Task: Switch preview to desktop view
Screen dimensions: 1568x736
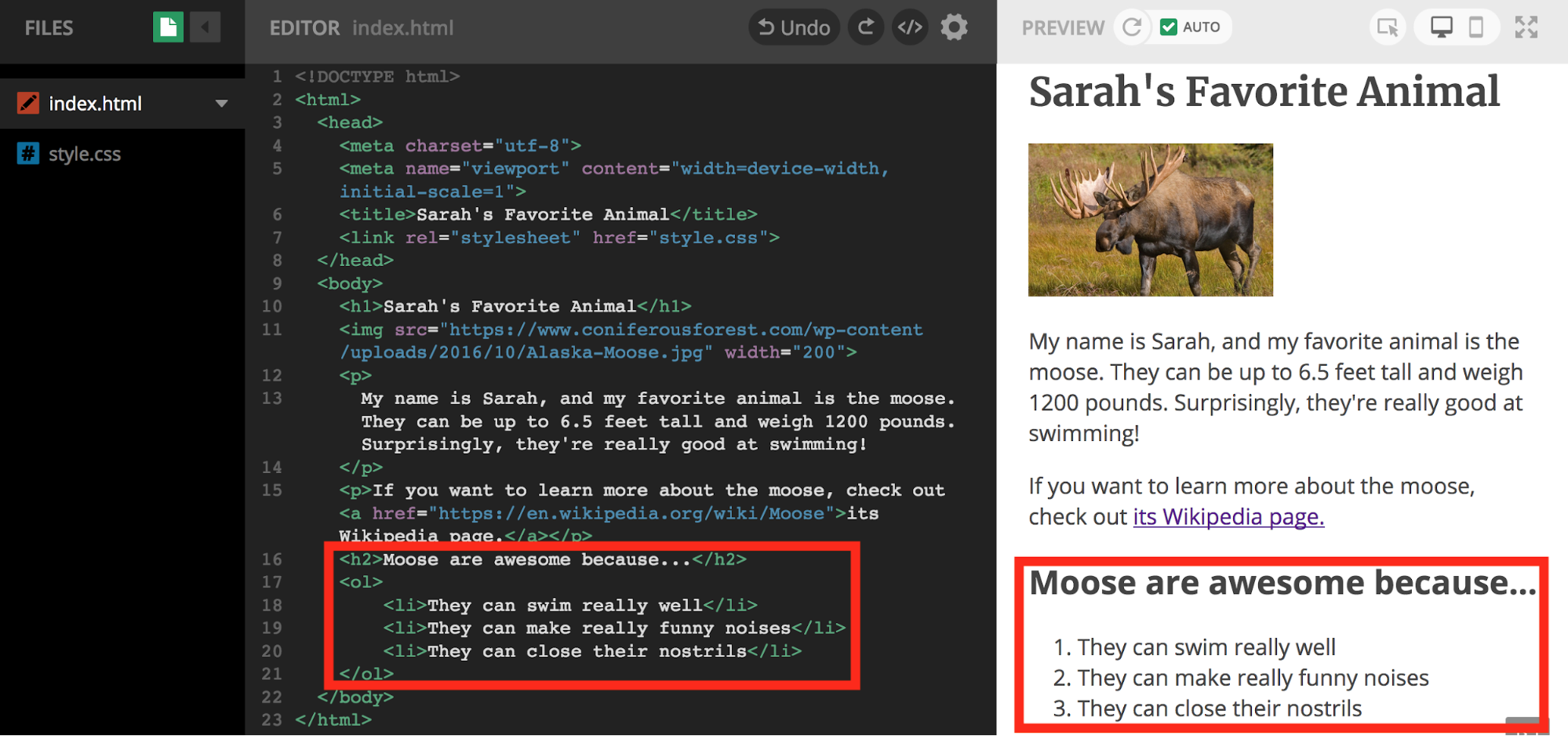Action: click(x=1441, y=27)
